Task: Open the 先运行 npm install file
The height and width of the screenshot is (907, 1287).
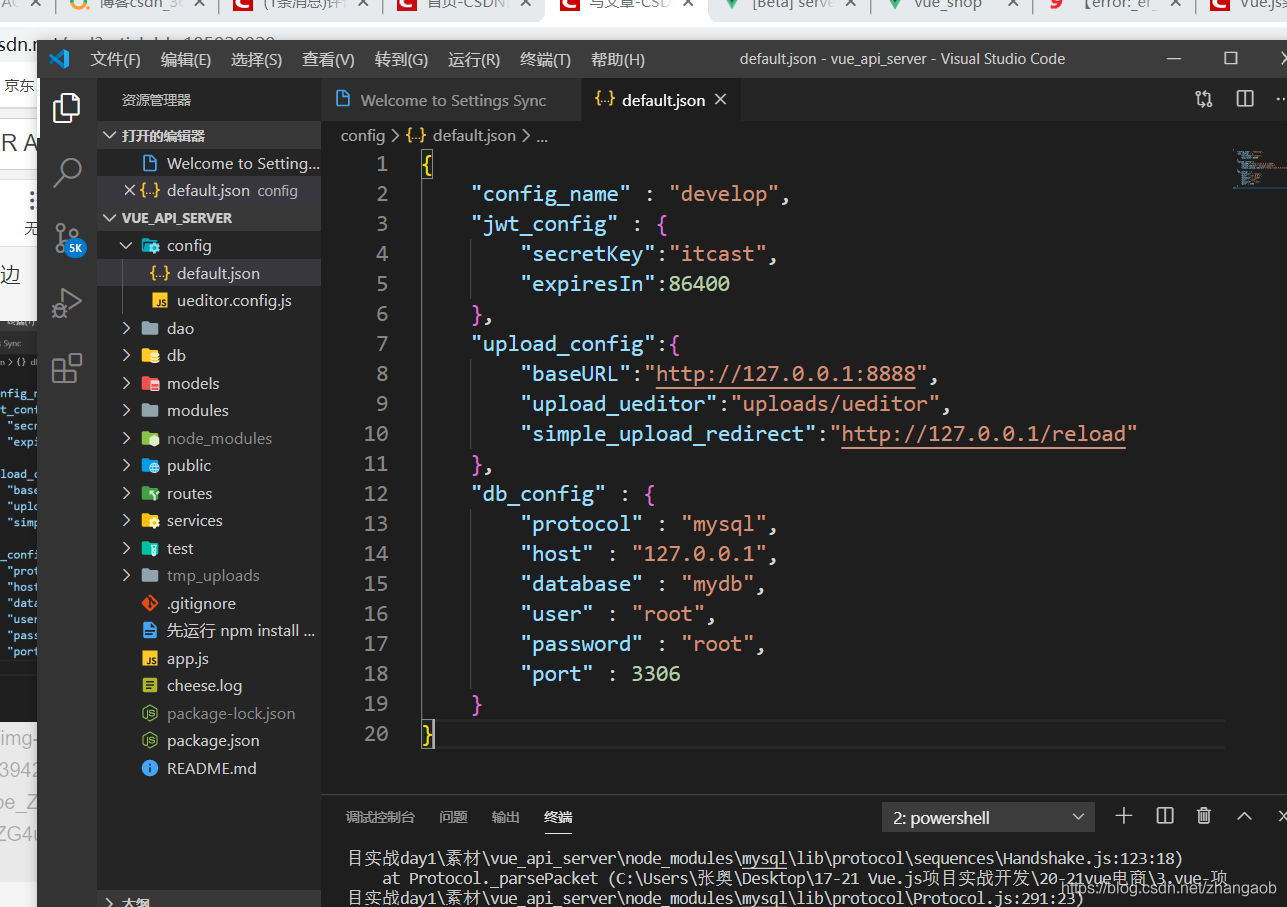Action: click(209, 630)
